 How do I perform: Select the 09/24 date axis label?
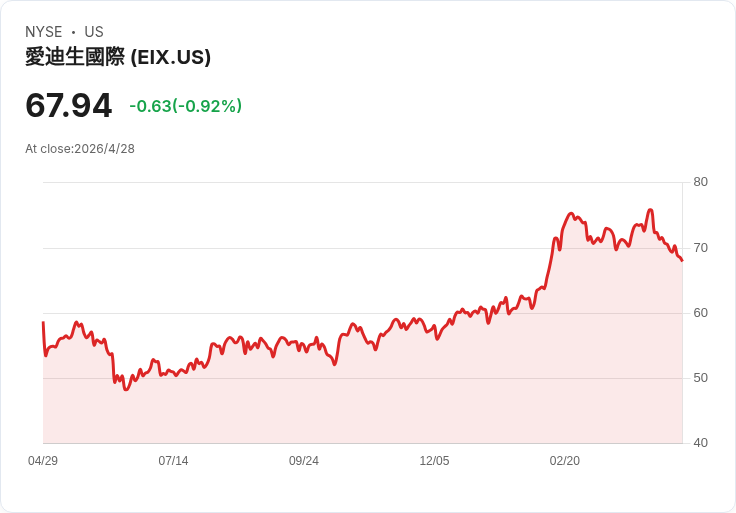click(x=304, y=461)
